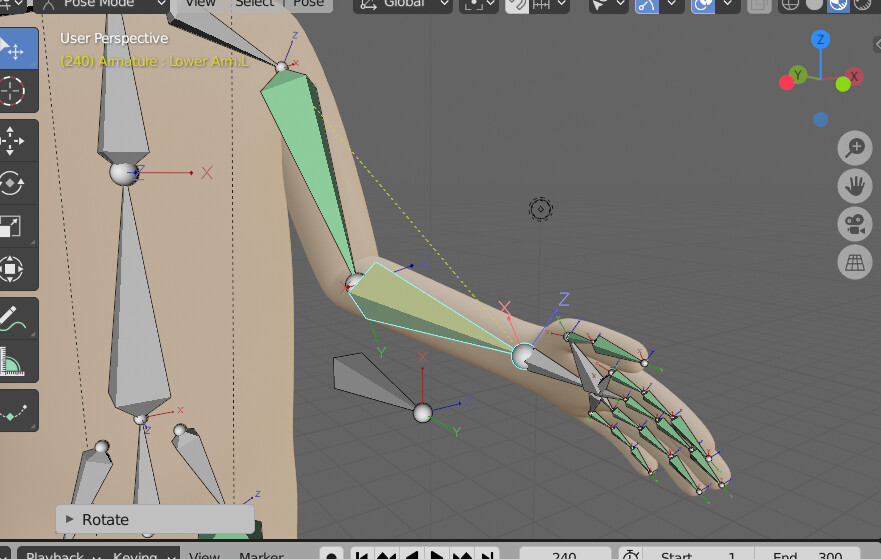Toggle viewport gizmos display
Screen dimensions: 881x559
[647, 5]
